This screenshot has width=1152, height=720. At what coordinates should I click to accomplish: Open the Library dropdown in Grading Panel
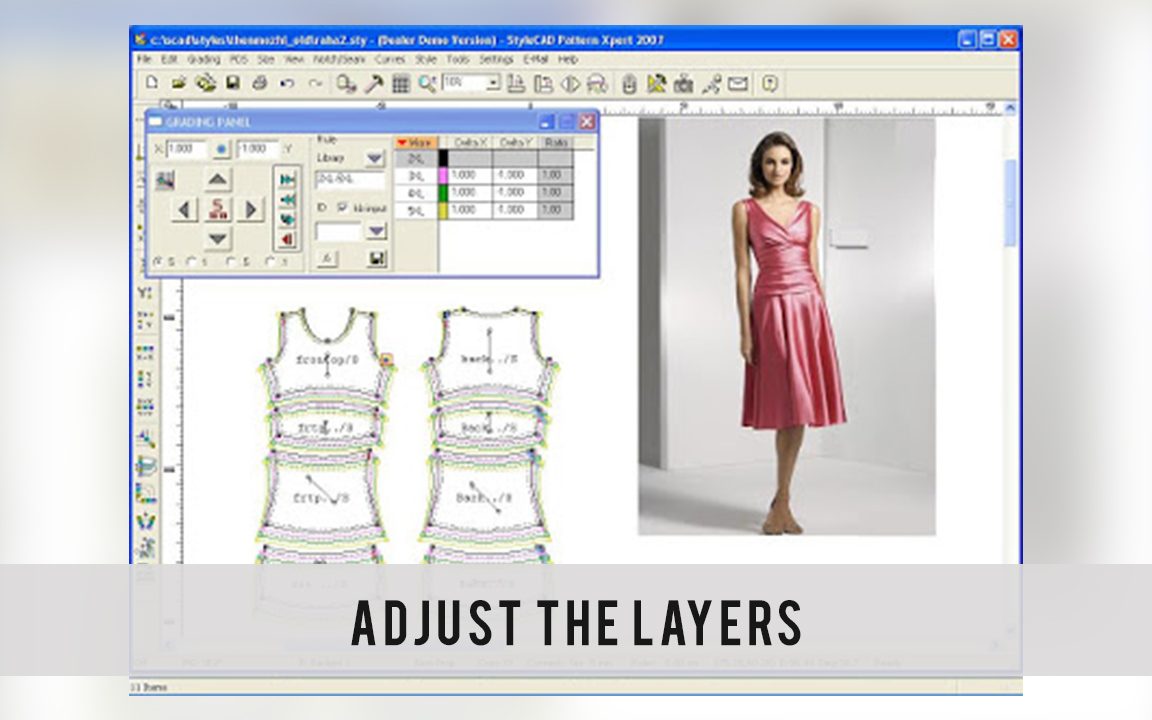pyautogui.click(x=375, y=159)
